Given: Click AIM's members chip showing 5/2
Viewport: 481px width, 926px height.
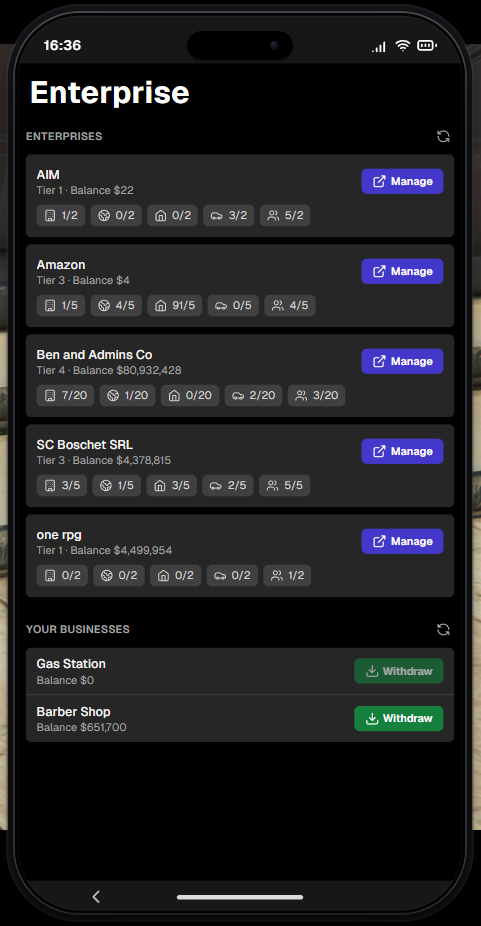Looking at the screenshot, I should pyautogui.click(x=285, y=216).
